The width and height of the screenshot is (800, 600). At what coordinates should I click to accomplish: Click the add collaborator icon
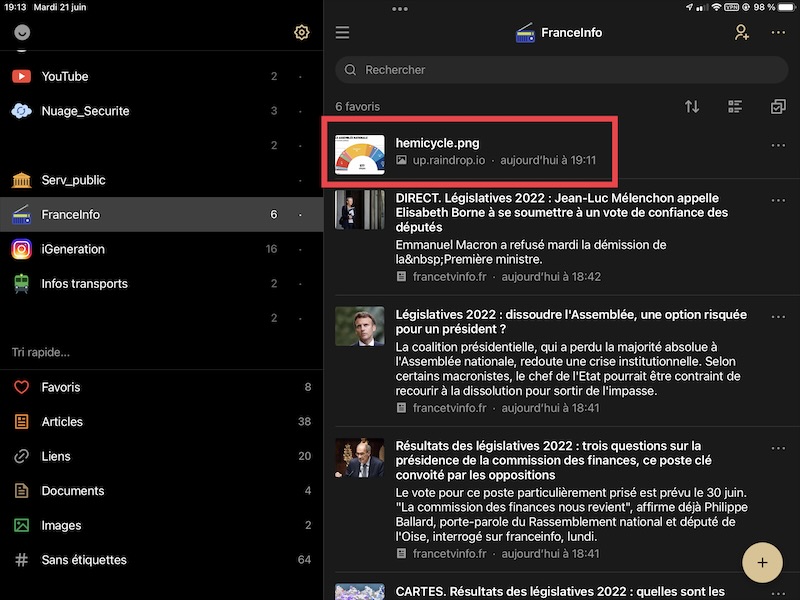[741, 33]
